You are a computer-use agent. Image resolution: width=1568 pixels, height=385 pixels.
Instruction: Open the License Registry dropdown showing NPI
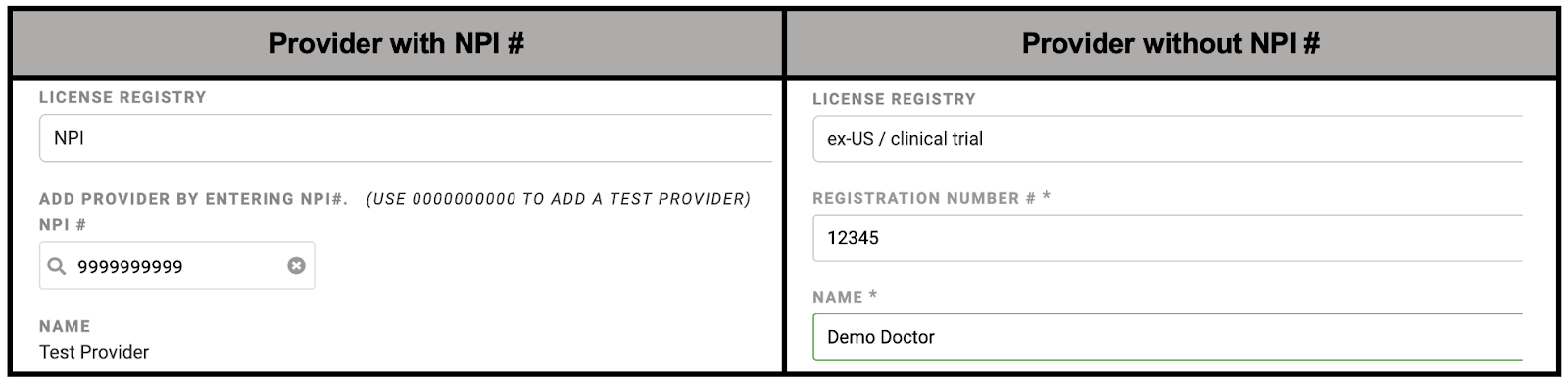pos(406,138)
